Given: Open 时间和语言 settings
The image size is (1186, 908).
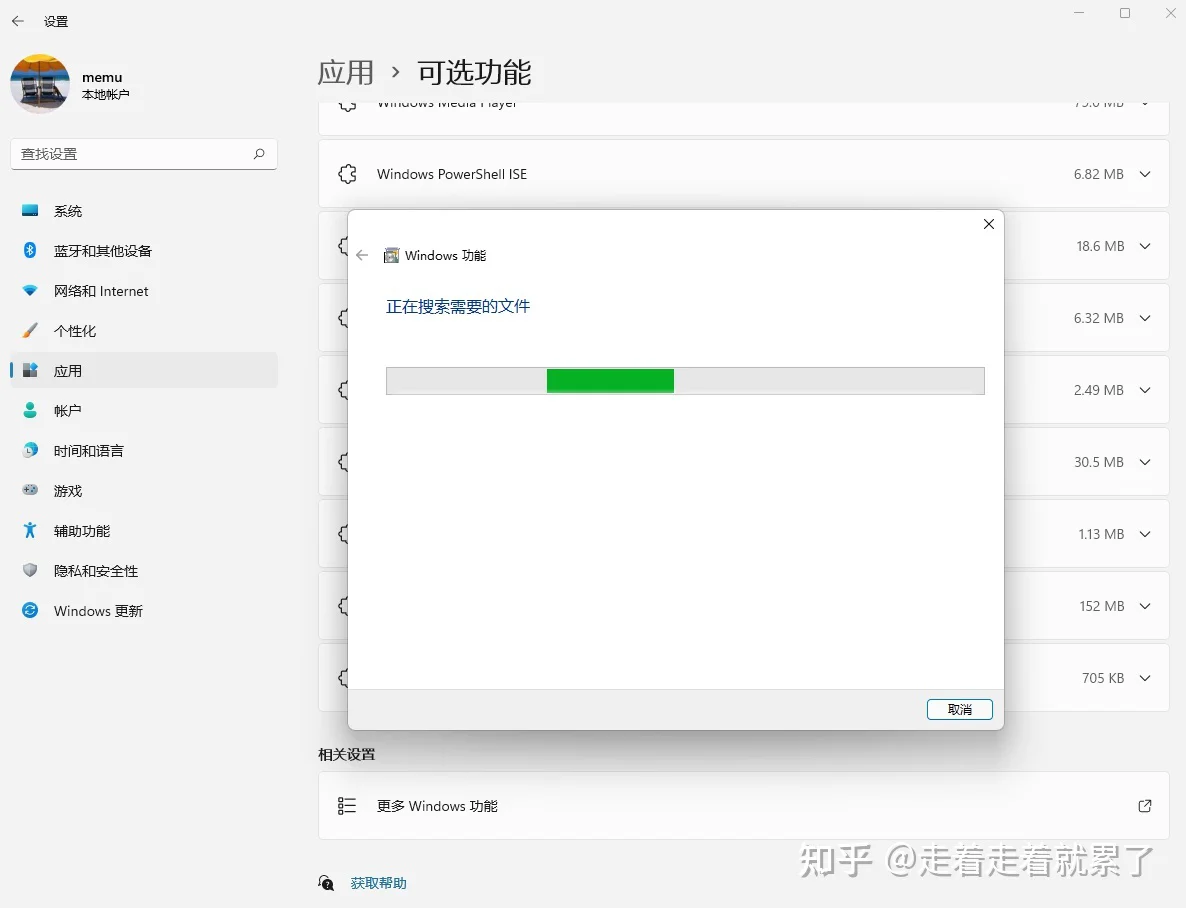Looking at the screenshot, I should [x=144, y=451].
